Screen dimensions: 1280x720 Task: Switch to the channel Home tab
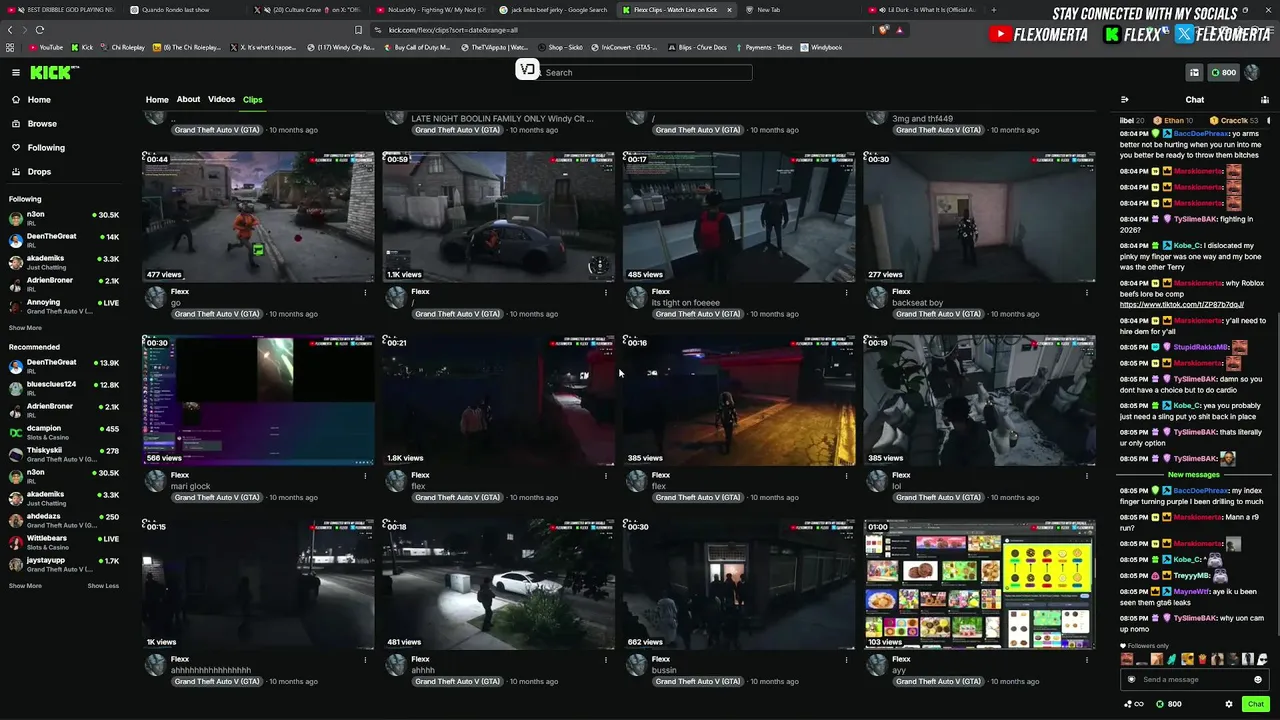pyautogui.click(x=157, y=100)
